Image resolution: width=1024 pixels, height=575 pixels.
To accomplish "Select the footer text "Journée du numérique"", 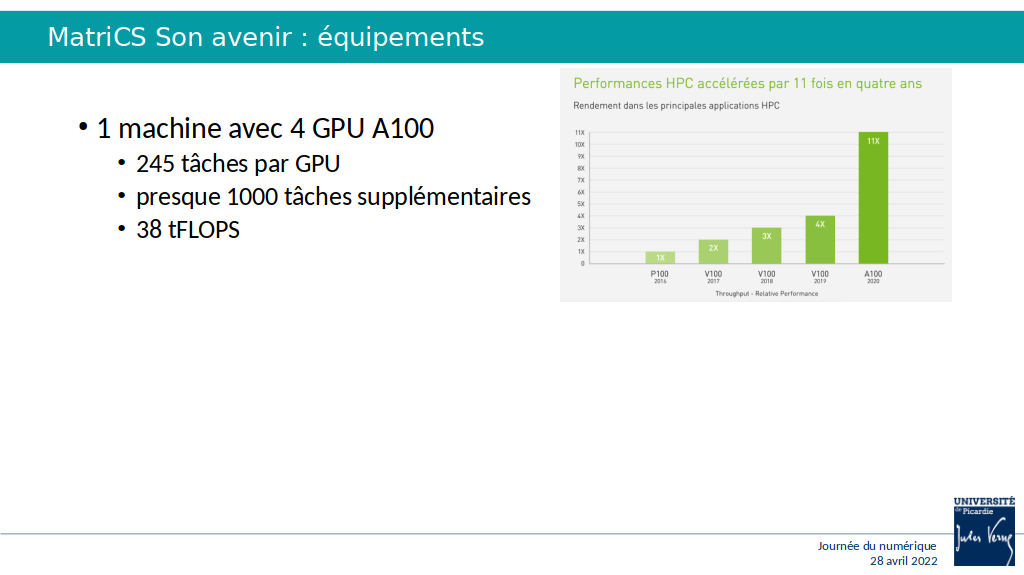I will 877,546.
